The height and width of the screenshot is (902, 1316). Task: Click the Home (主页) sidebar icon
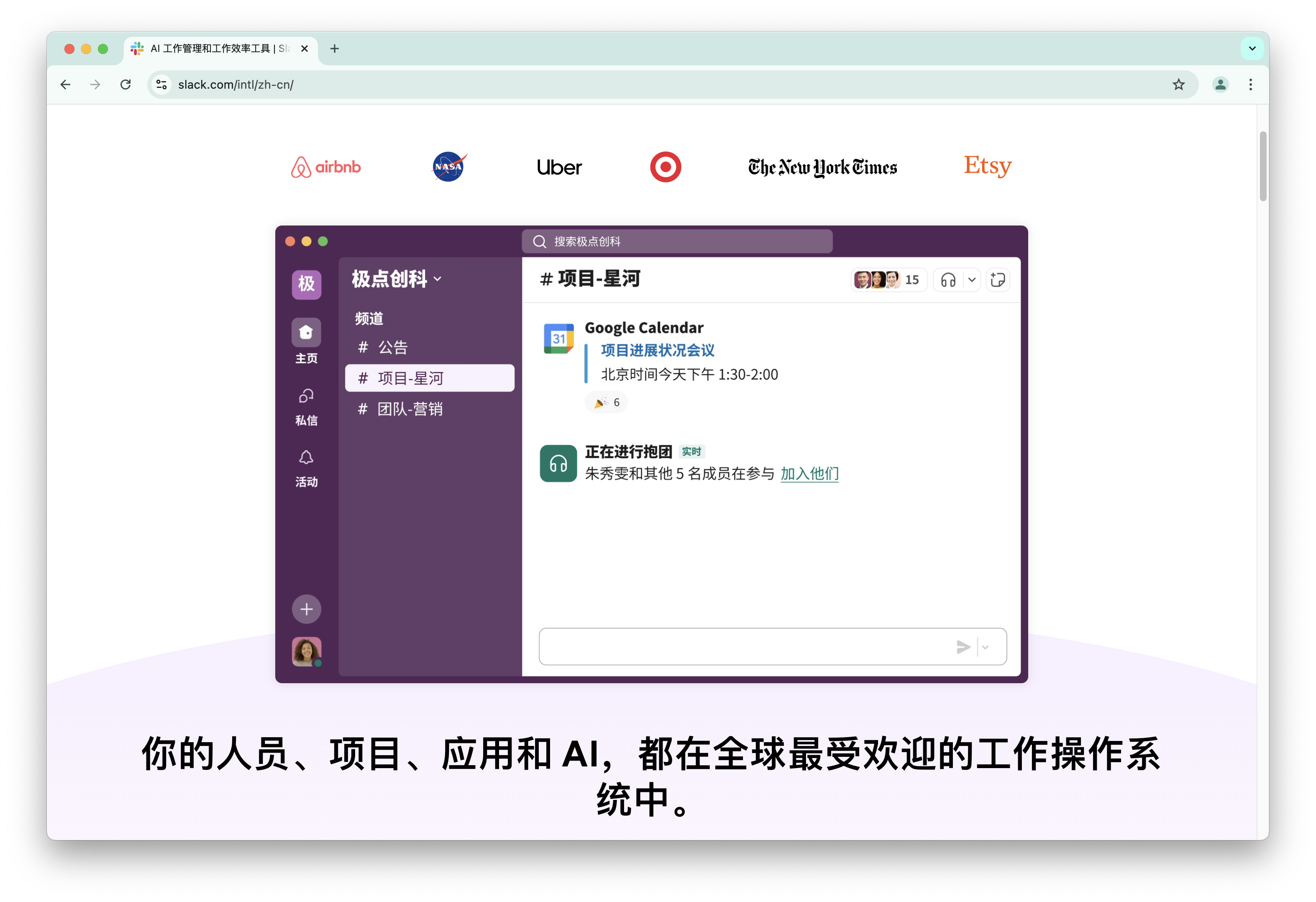pos(306,332)
